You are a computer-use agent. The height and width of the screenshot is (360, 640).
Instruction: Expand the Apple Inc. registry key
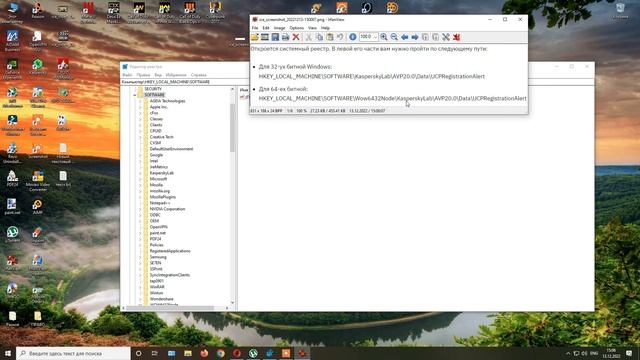click(x=140, y=107)
